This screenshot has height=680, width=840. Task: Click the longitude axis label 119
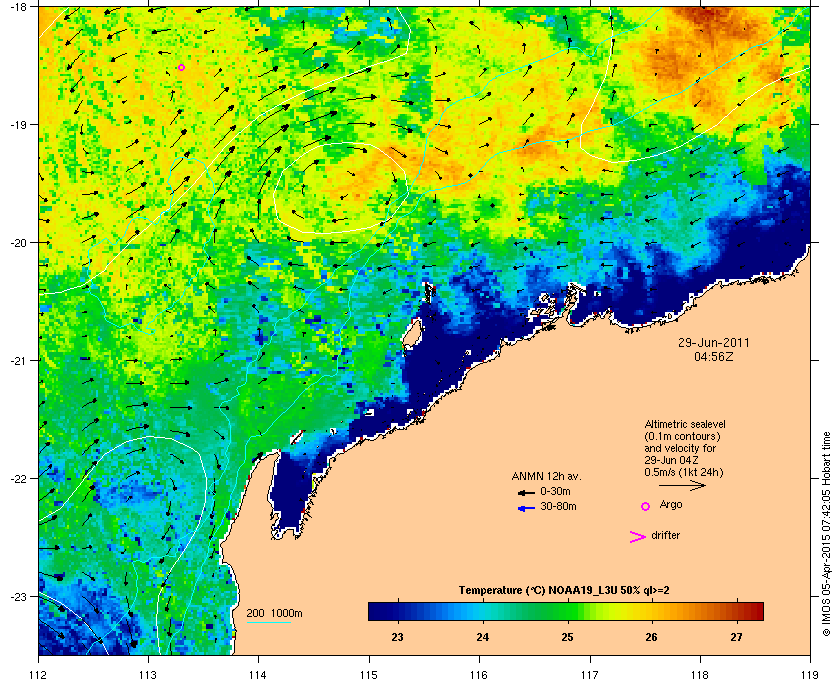click(810, 675)
